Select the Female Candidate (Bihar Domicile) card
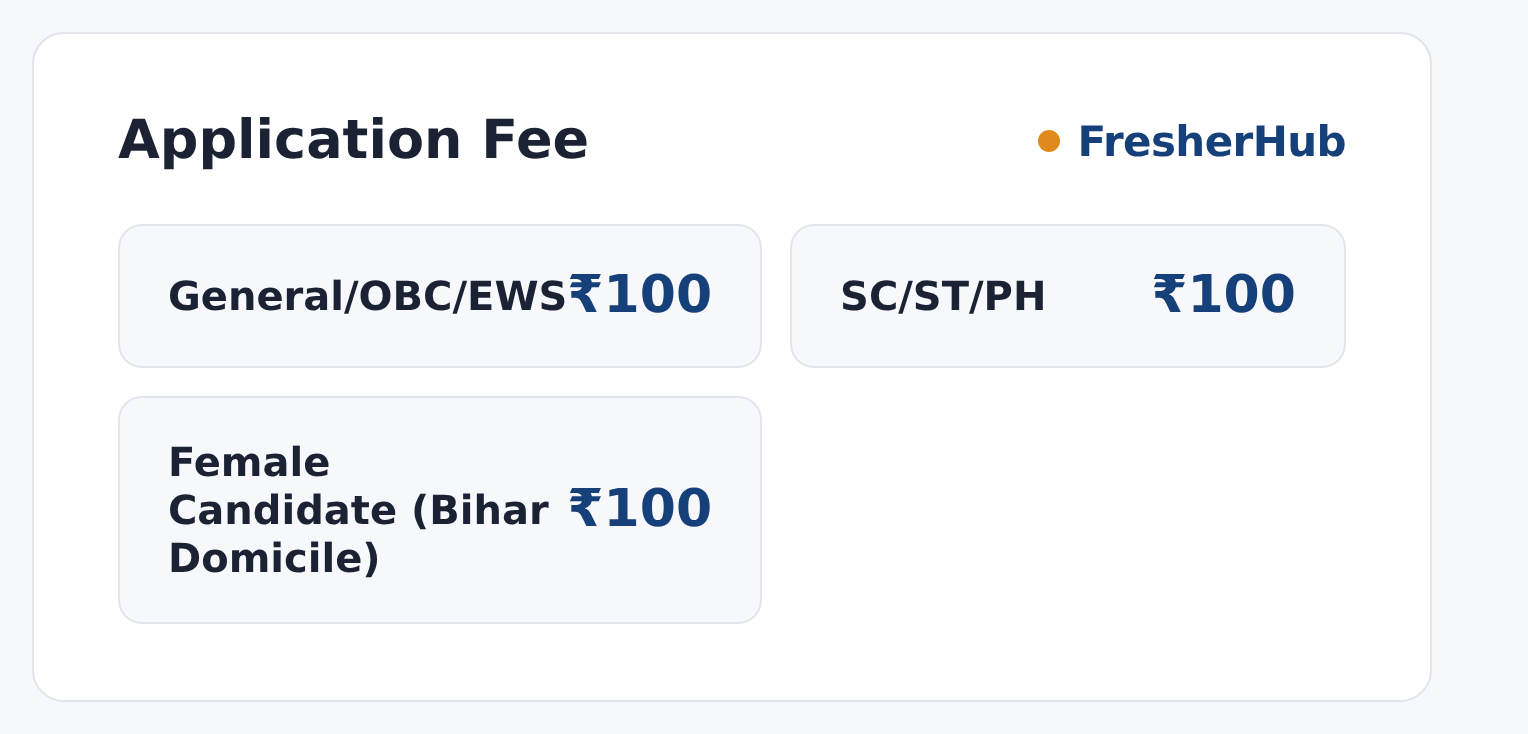The height and width of the screenshot is (734, 1528). [440, 510]
